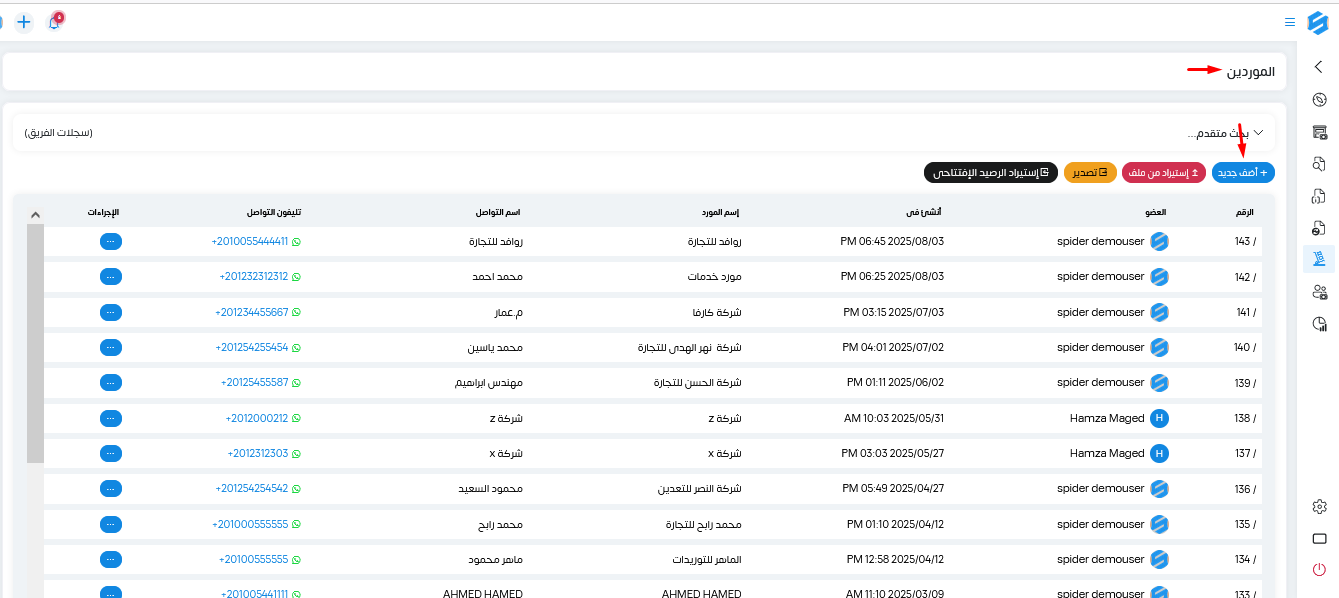Click the plus quick-add icon in header
The height and width of the screenshot is (598, 1339).
(24, 21)
